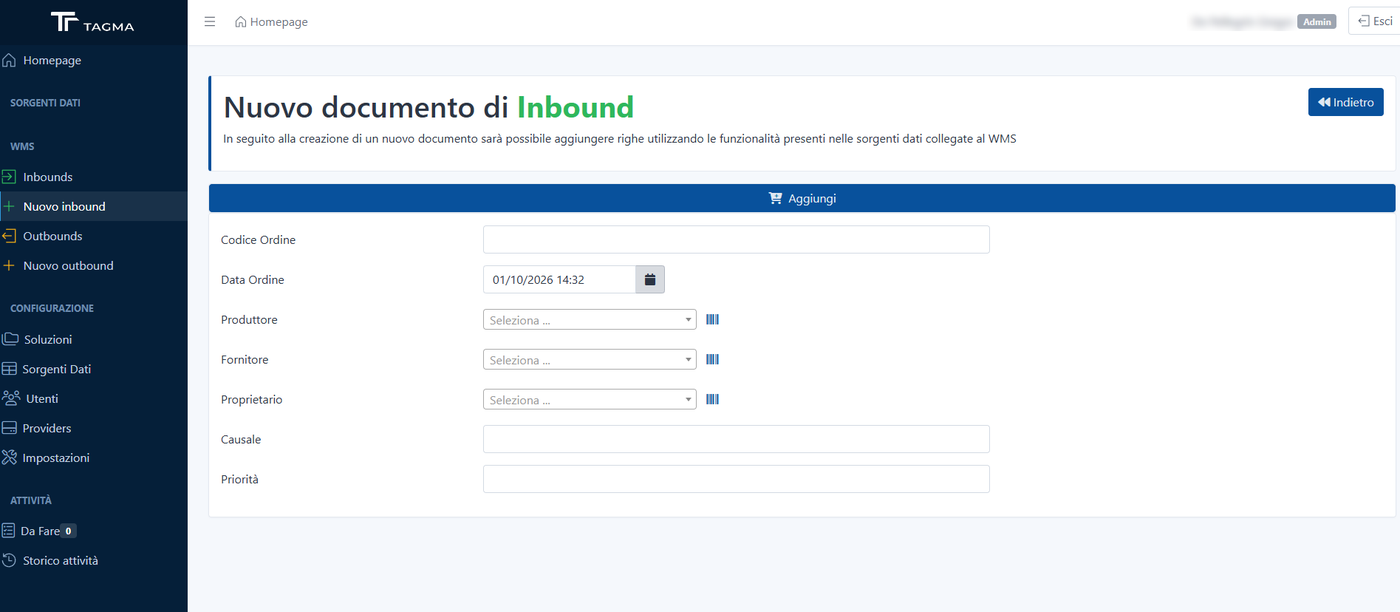Click the Providers card icon
Image resolution: width=1400 pixels, height=612 pixels.
[x=9, y=428]
